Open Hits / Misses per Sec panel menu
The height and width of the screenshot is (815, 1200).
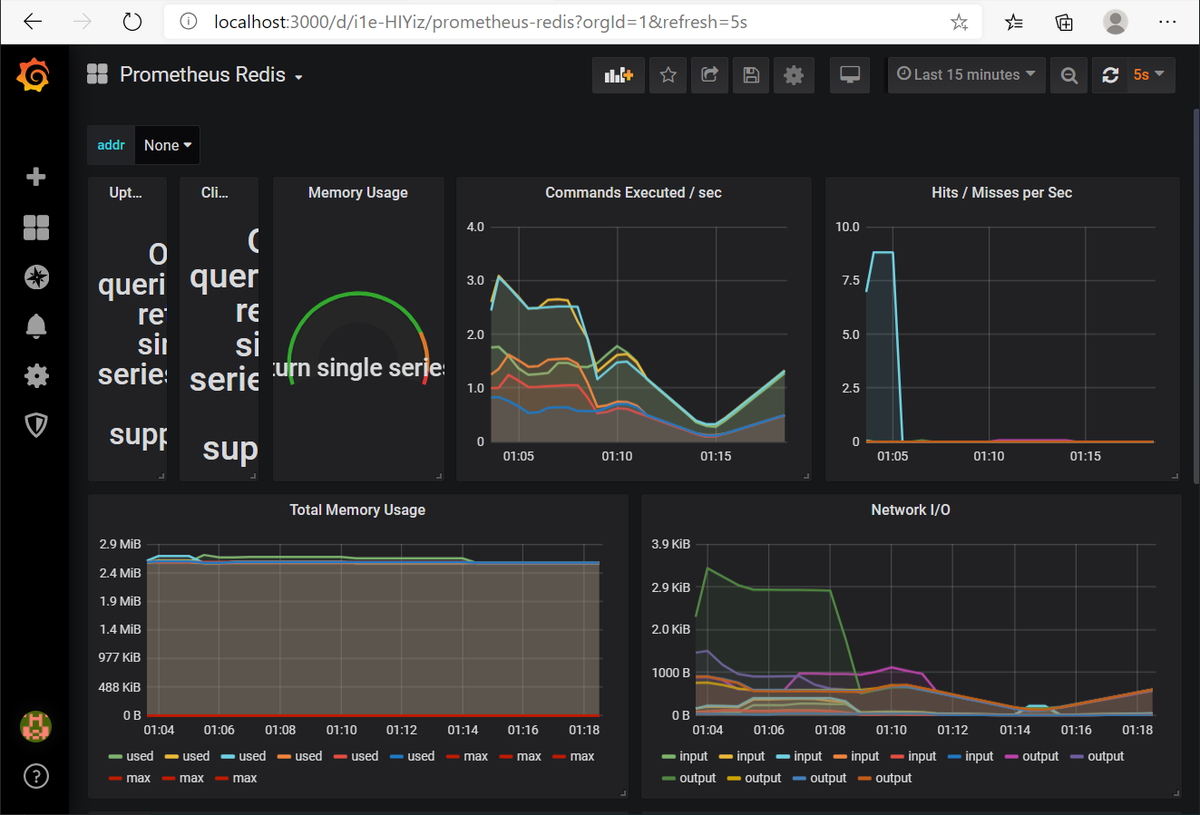1002,193
